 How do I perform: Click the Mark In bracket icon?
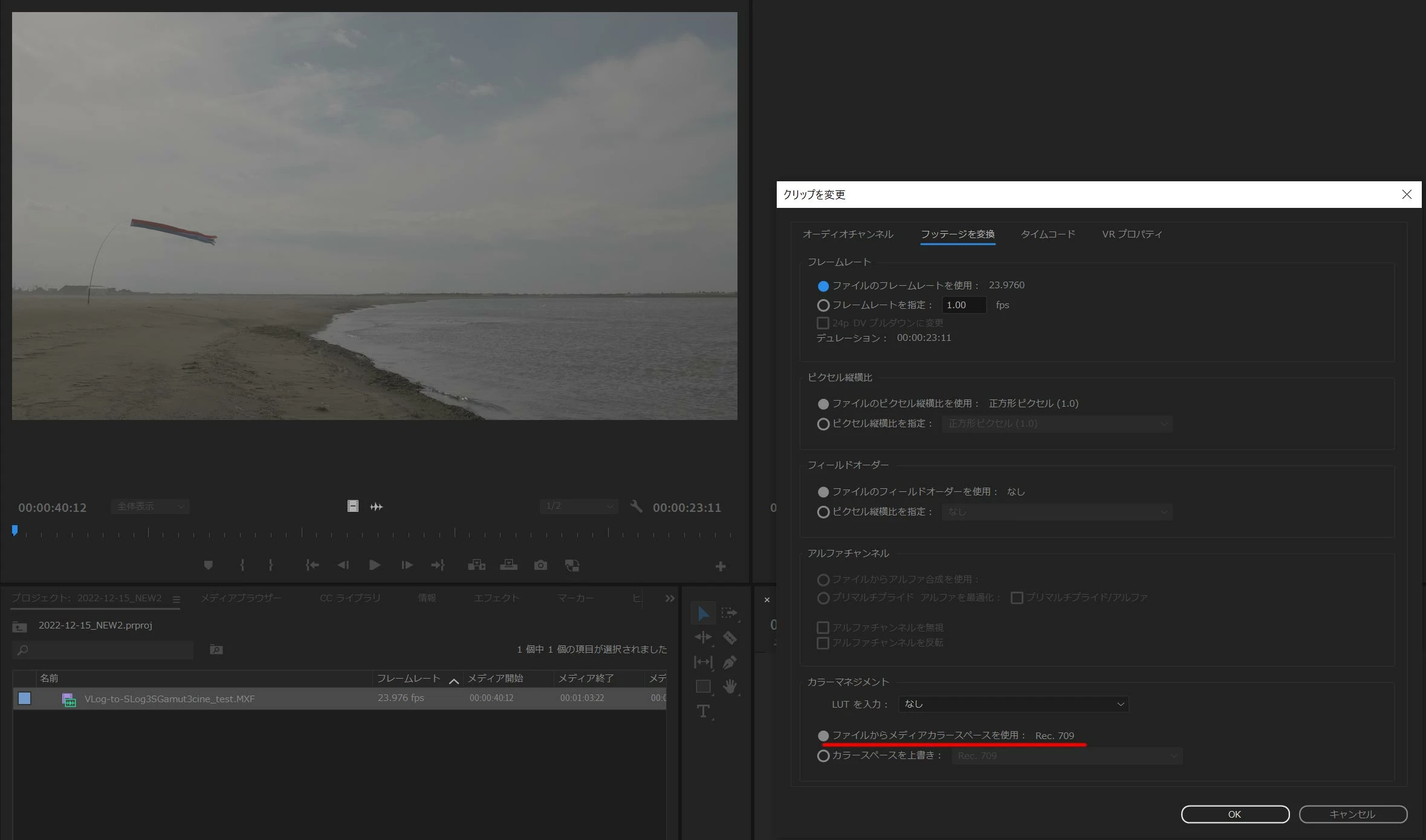point(242,565)
